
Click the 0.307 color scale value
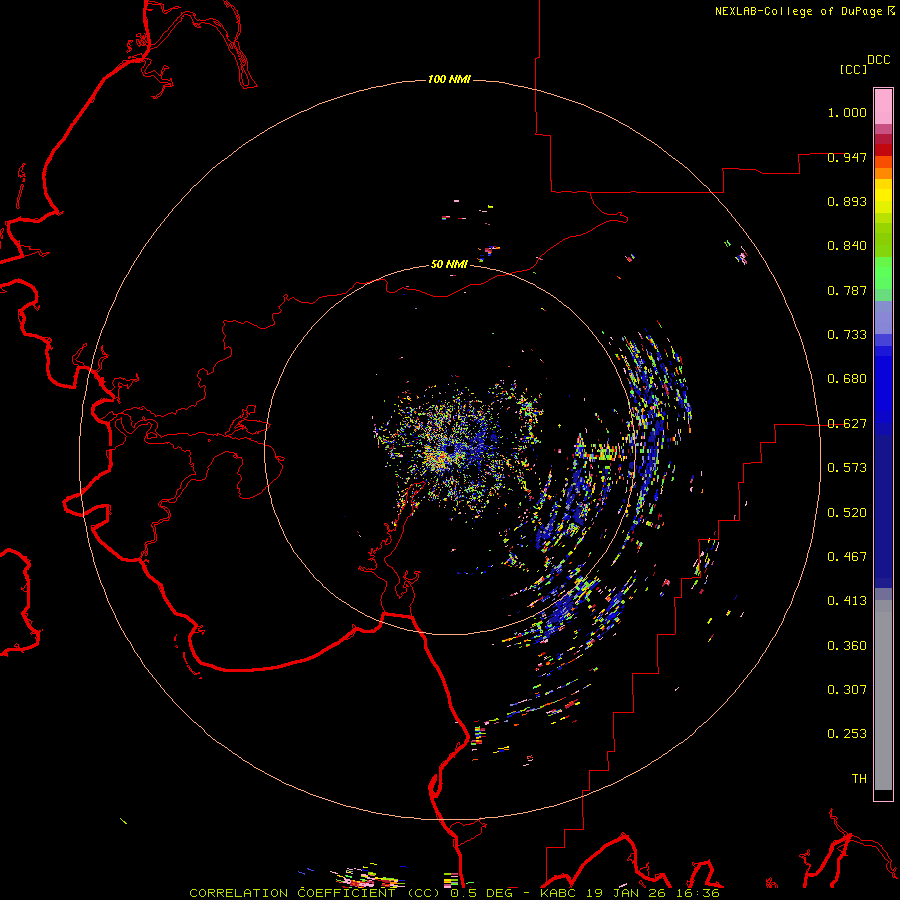(847, 690)
